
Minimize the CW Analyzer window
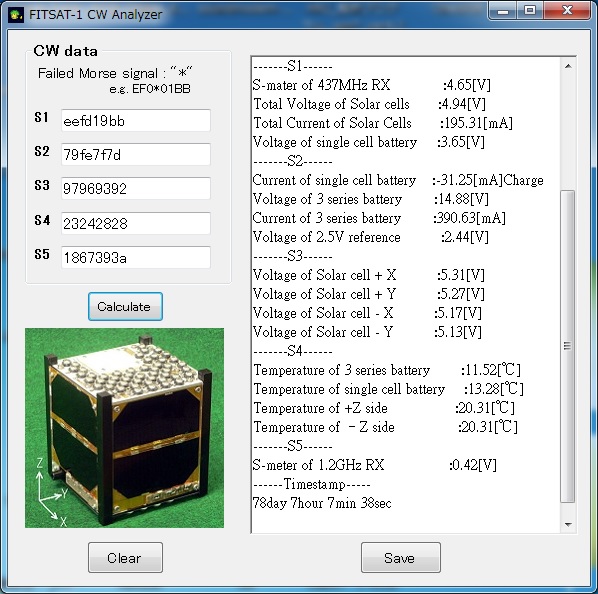click(x=503, y=10)
